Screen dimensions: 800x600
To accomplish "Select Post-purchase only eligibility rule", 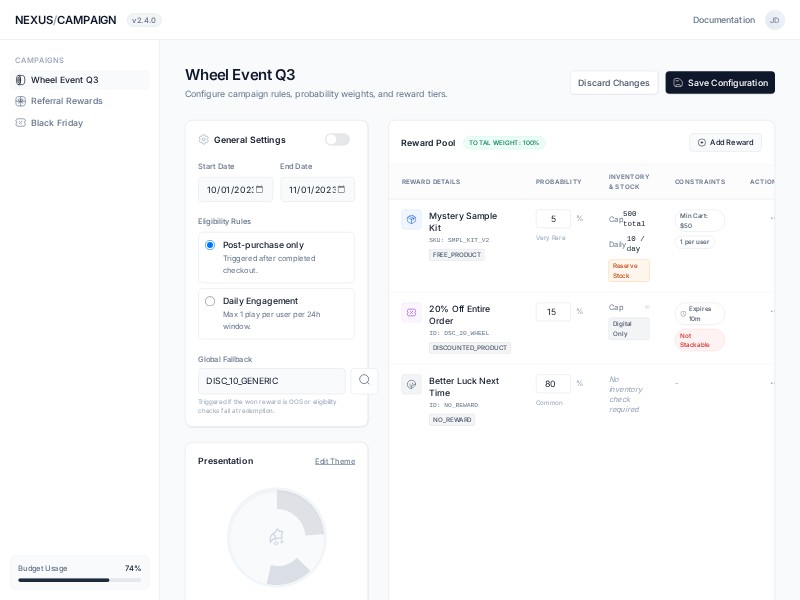I will (x=276, y=257).
